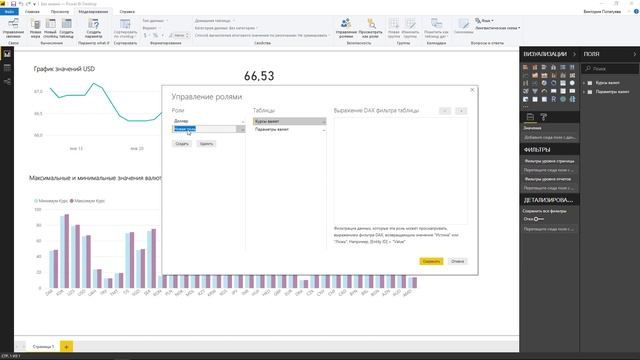
Task: Click the Undo arrow in the title bar
Action: (21, 4)
